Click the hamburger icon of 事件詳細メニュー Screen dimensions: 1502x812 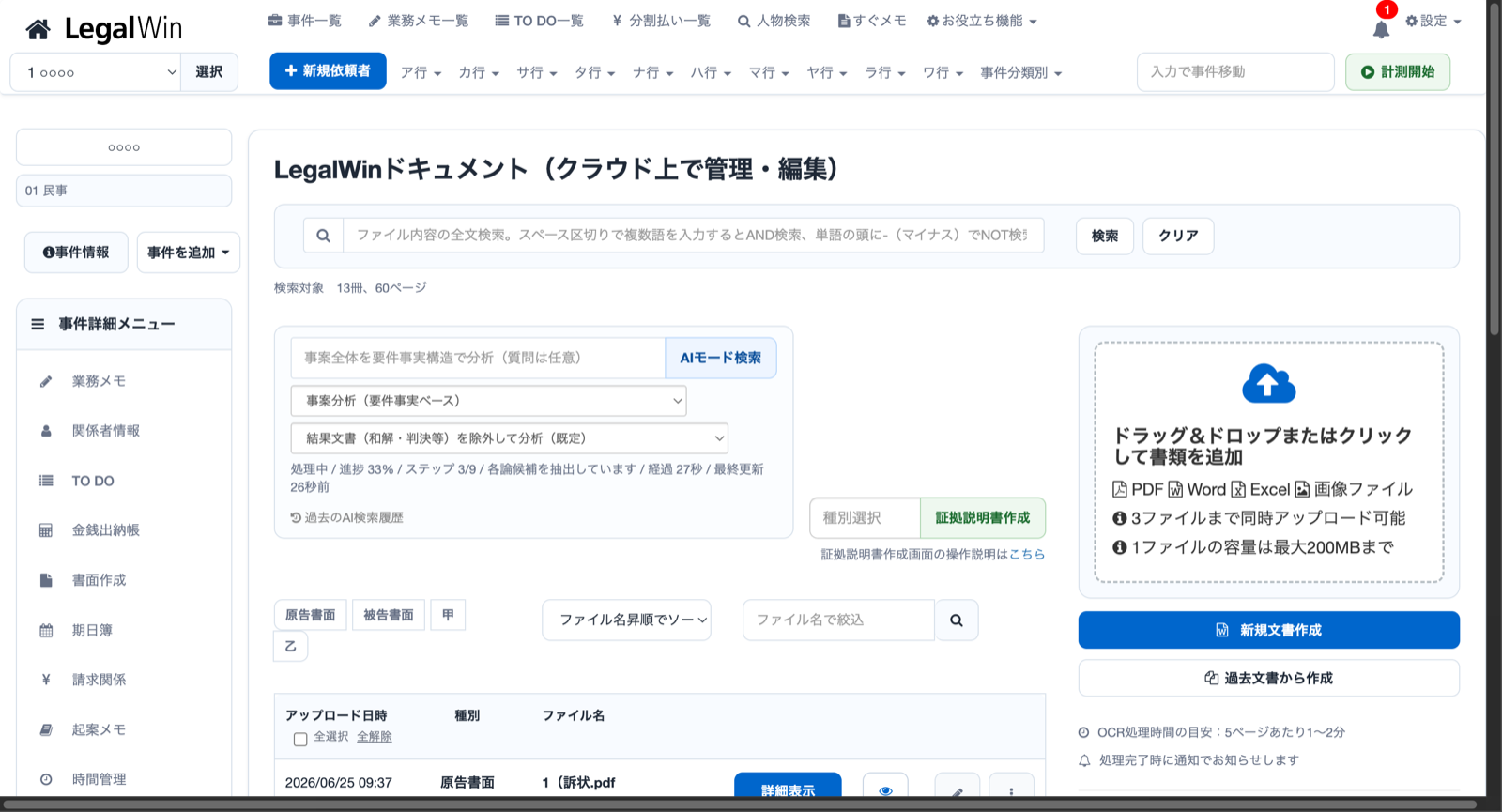coord(38,324)
